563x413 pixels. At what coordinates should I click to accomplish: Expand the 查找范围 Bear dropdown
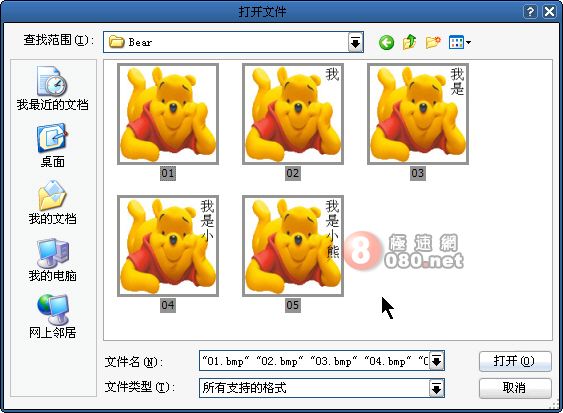point(355,42)
